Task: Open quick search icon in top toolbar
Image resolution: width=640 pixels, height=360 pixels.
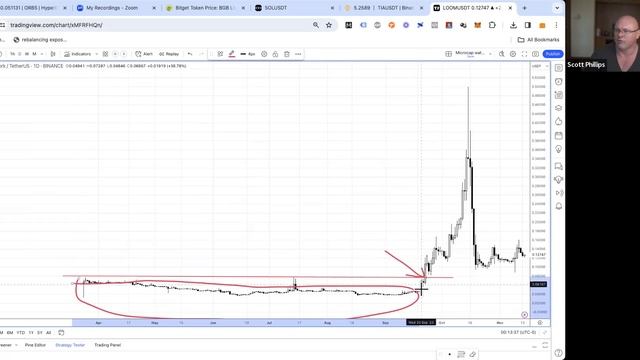Action: tap(501, 54)
